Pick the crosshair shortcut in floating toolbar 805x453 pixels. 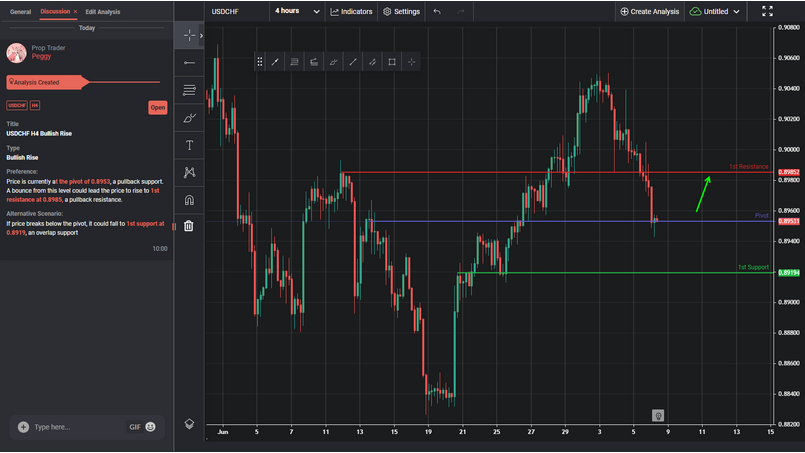[x=411, y=62]
